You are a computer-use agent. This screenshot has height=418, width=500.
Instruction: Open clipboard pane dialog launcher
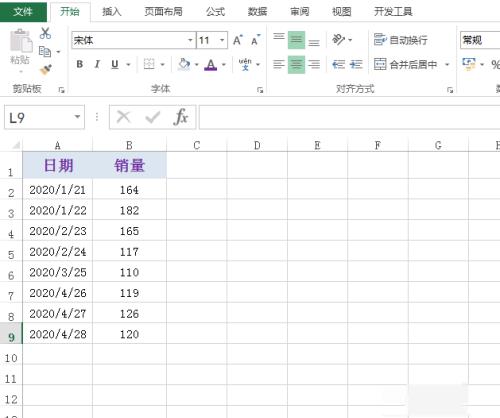pos(61,90)
